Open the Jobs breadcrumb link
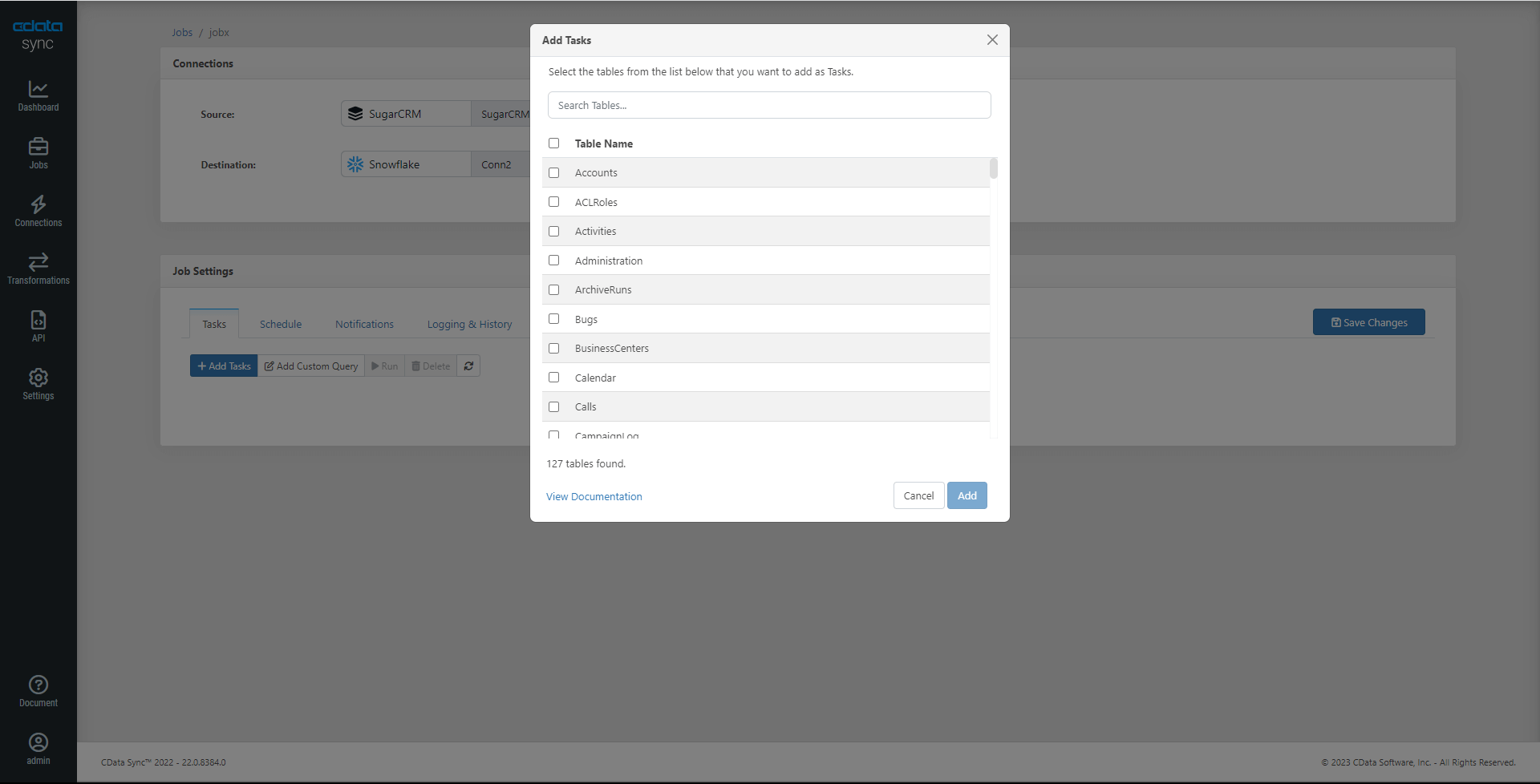The width and height of the screenshot is (1540, 784). pyautogui.click(x=182, y=33)
